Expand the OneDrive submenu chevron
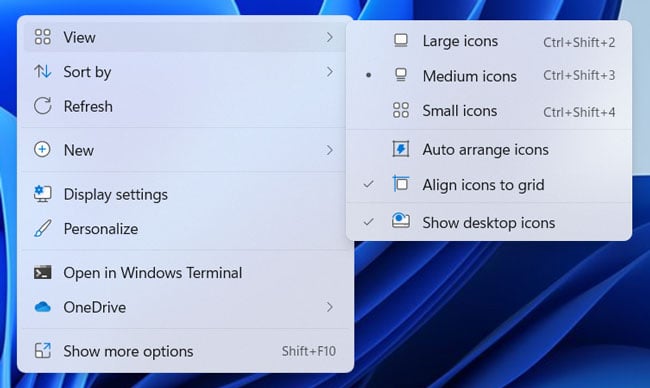Image resolution: width=650 pixels, height=388 pixels. coord(330,307)
